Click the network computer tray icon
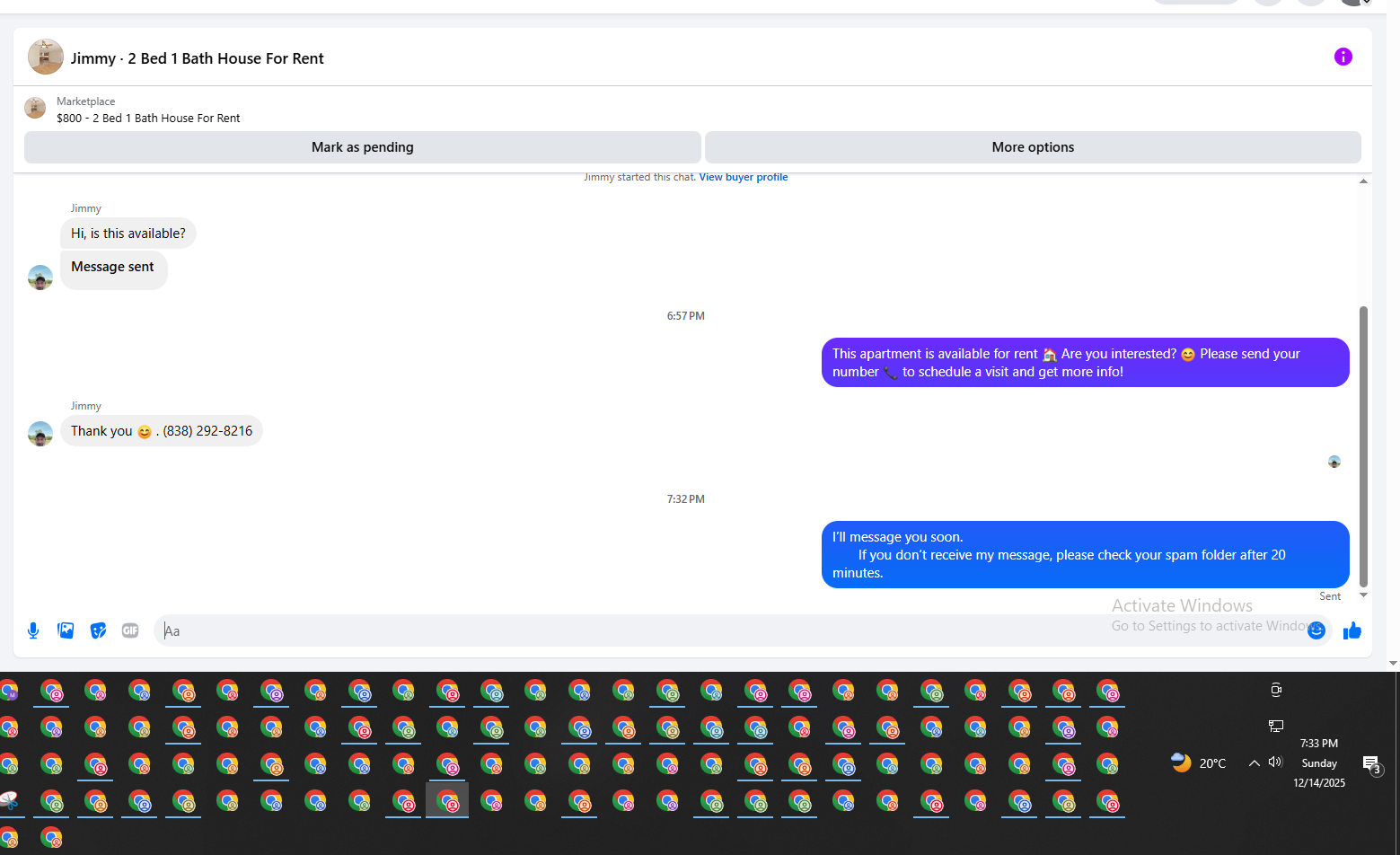The image size is (1400, 855). click(x=1276, y=726)
